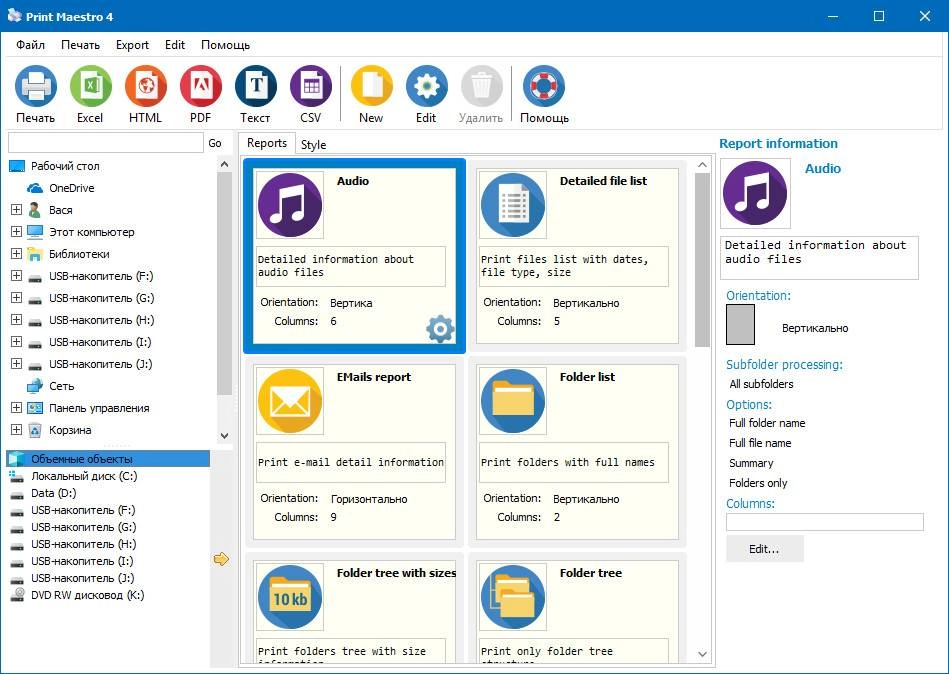The width and height of the screenshot is (949, 674).
Task: Open the Помощь menu in menu bar
Action: tap(225, 45)
